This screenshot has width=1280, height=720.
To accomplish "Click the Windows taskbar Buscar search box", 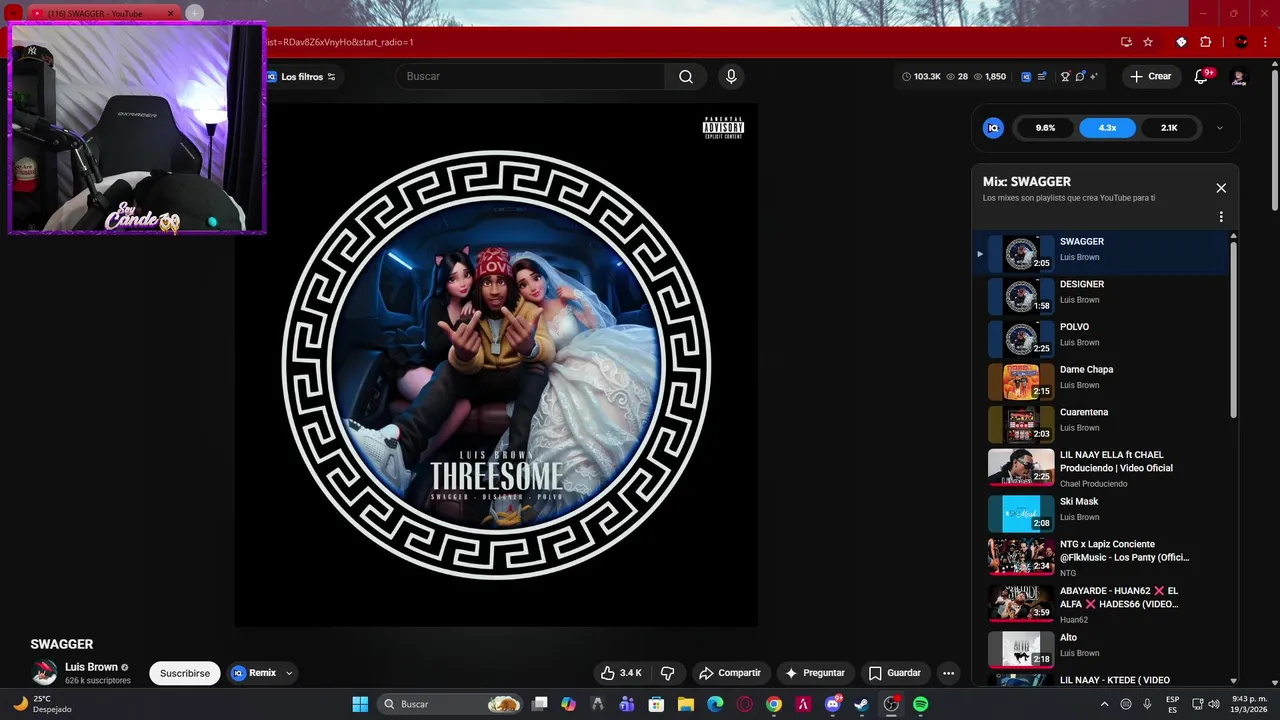I will [x=450, y=704].
